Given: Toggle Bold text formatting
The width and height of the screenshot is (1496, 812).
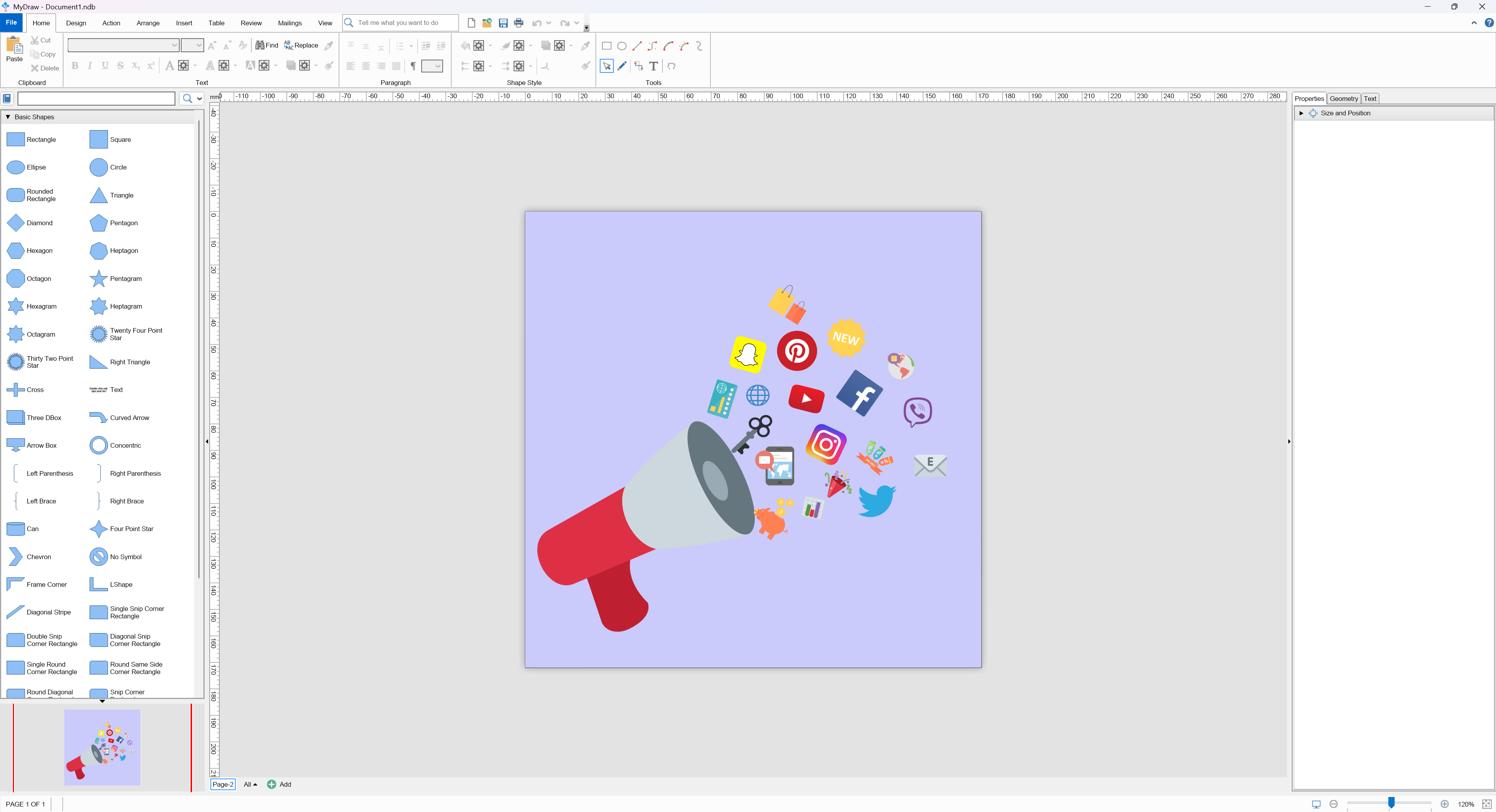Looking at the screenshot, I should [x=75, y=65].
